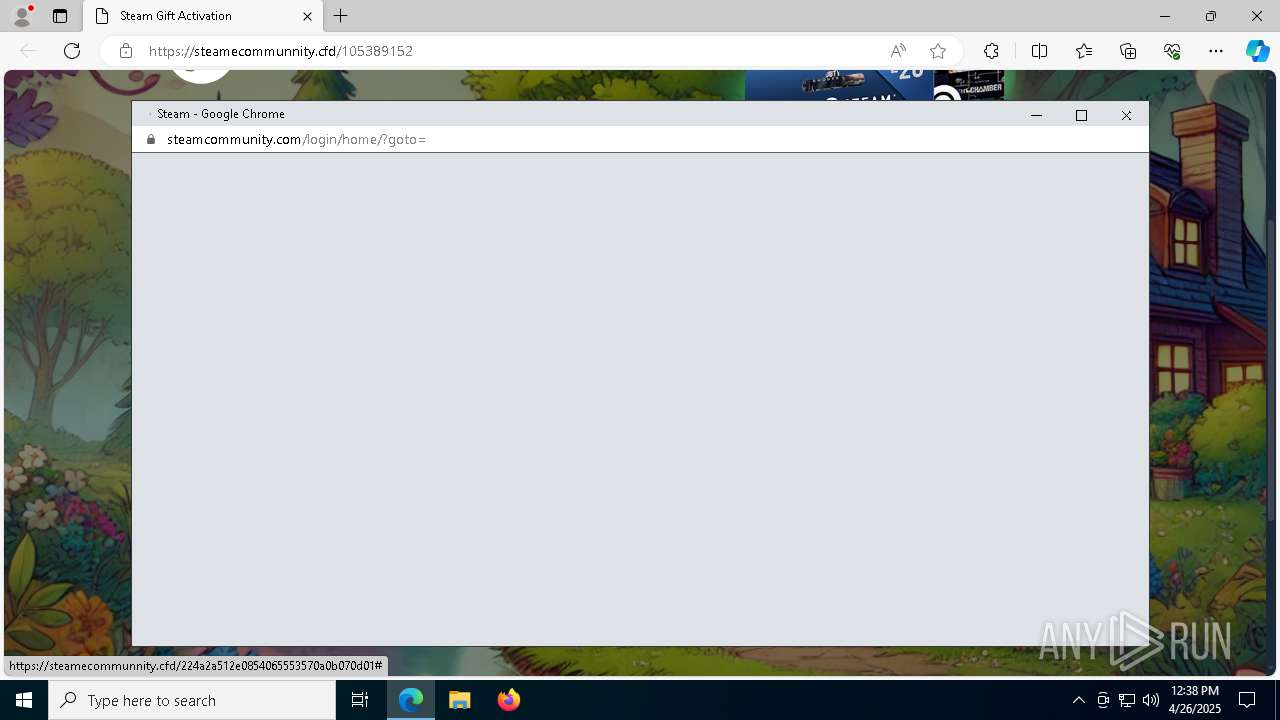Open File Explorer from taskbar
This screenshot has width=1280, height=720.
click(460, 700)
